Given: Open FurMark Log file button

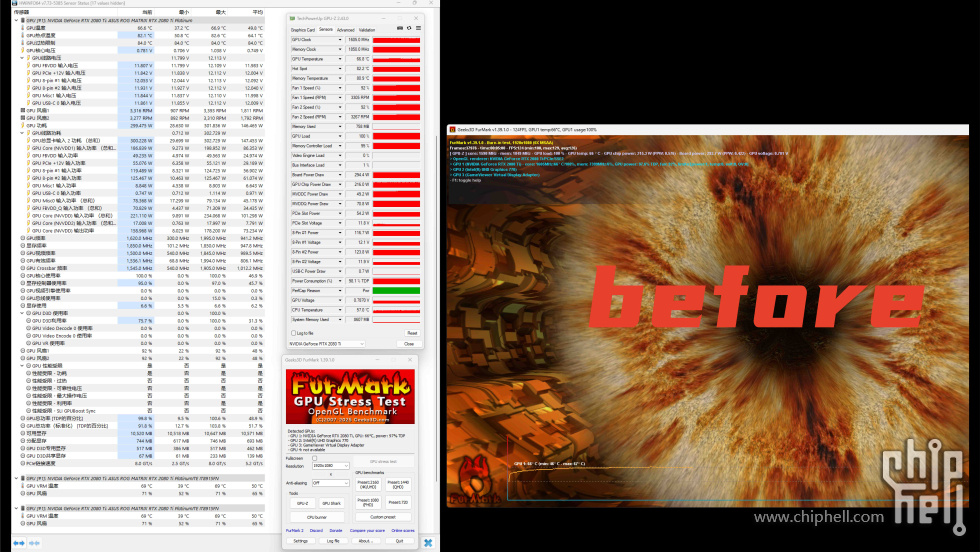Looking at the screenshot, I should click(333, 541).
